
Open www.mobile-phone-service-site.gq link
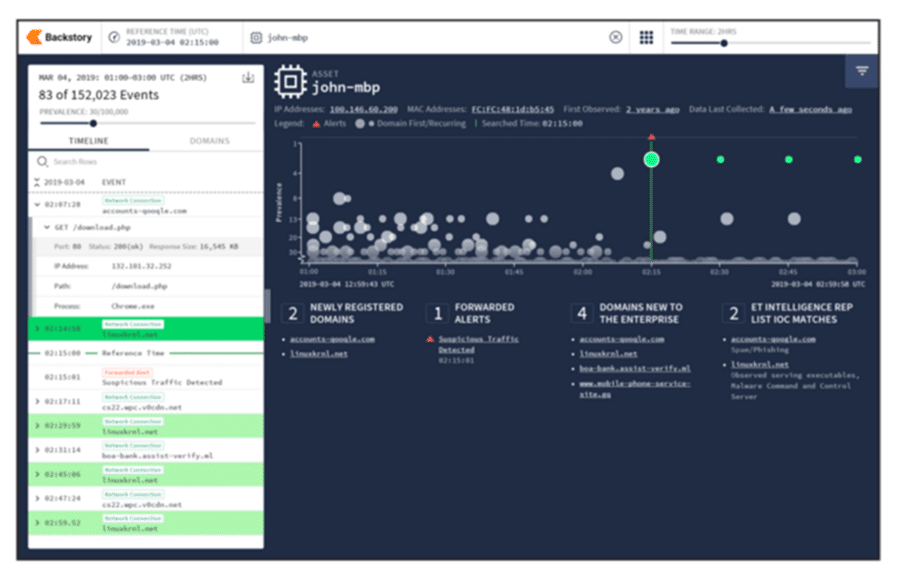pyautogui.click(x=634, y=389)
